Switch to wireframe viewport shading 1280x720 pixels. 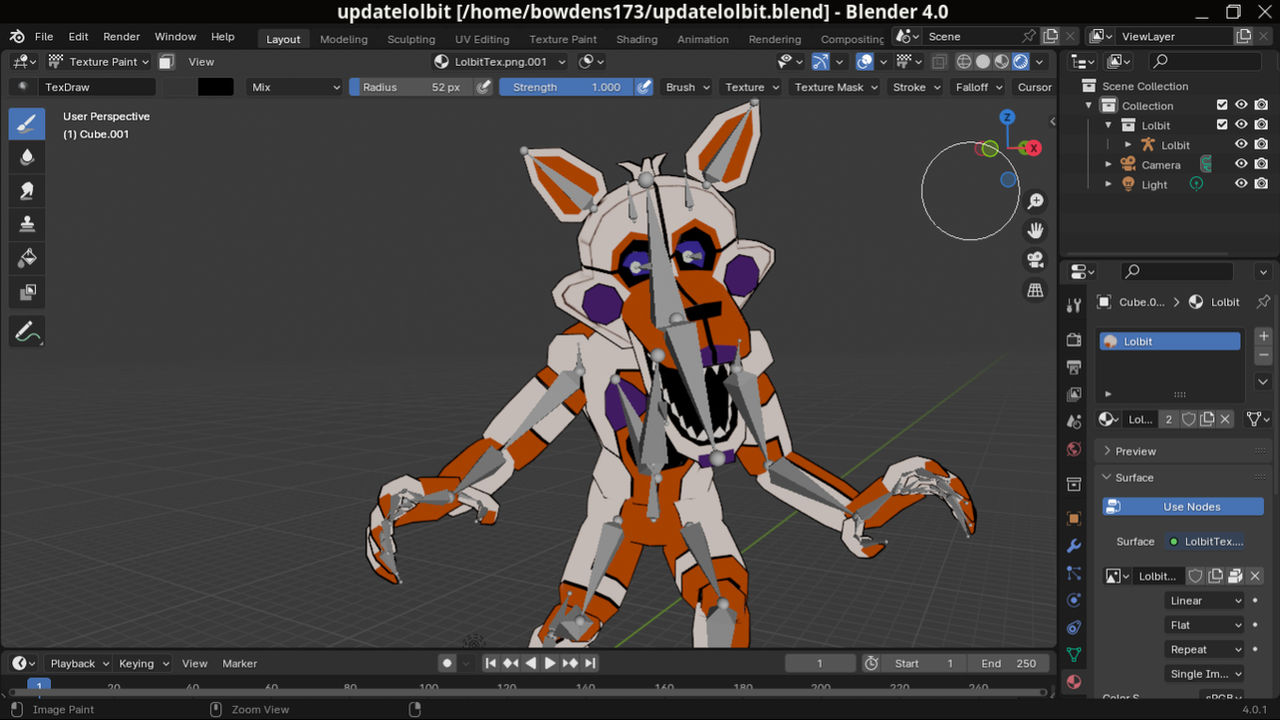click(x=964, y=62)
